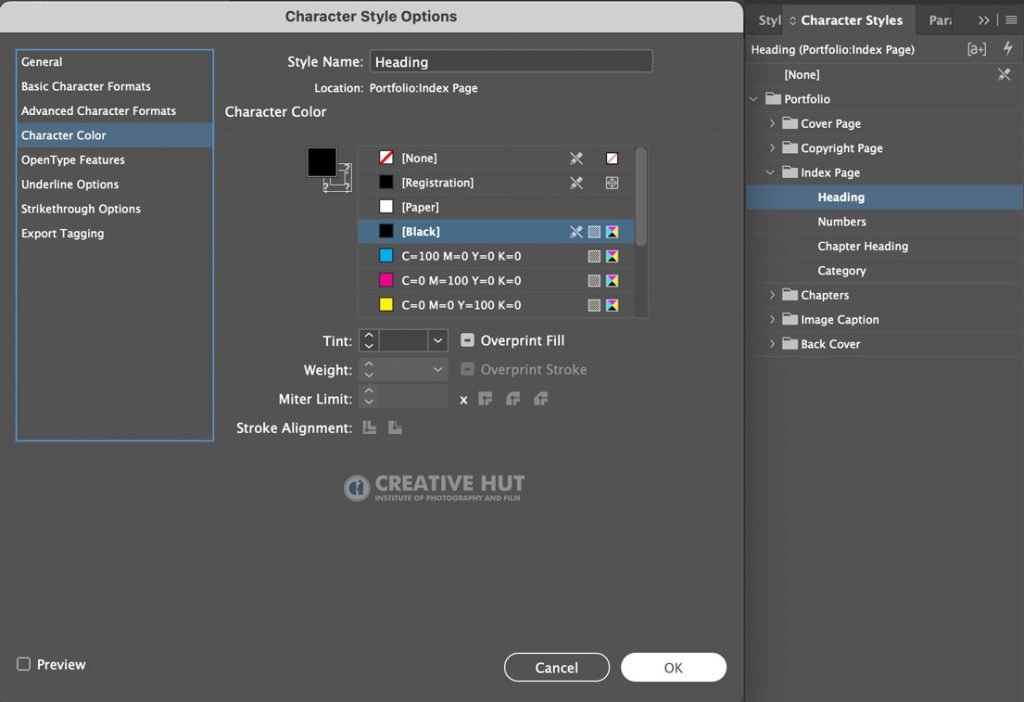This screenshot has width=1024, height=702.
Task: Switch to Underline Options section
Action: [x=70, y=184]
